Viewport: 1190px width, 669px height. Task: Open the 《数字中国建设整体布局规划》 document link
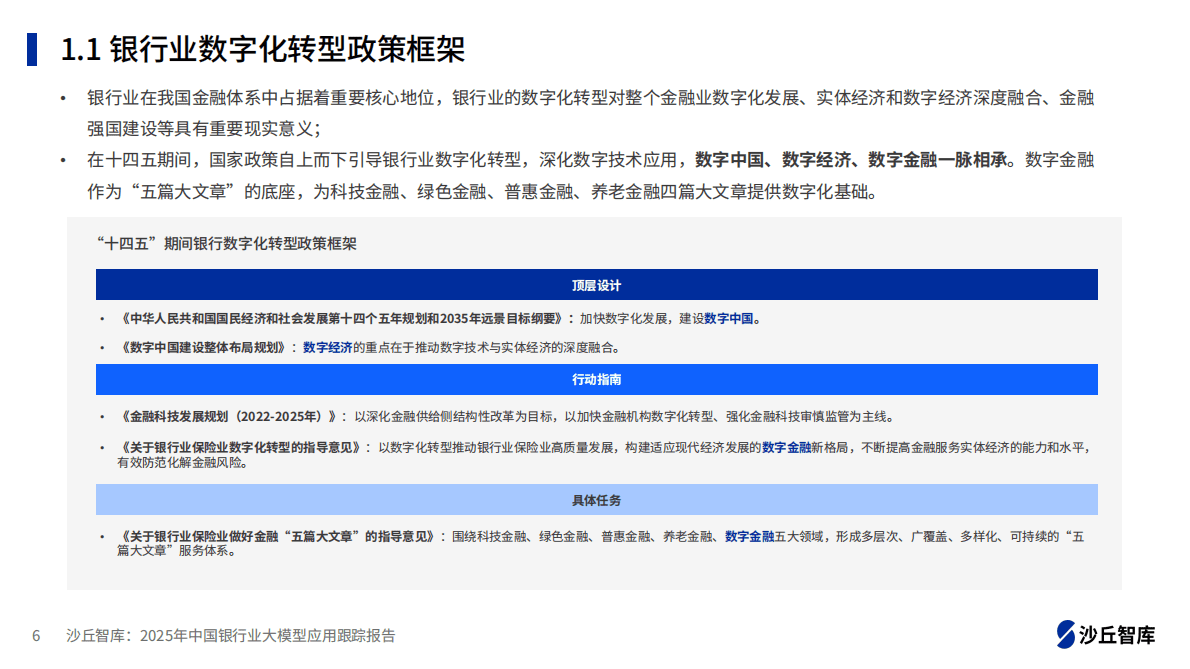185,348
